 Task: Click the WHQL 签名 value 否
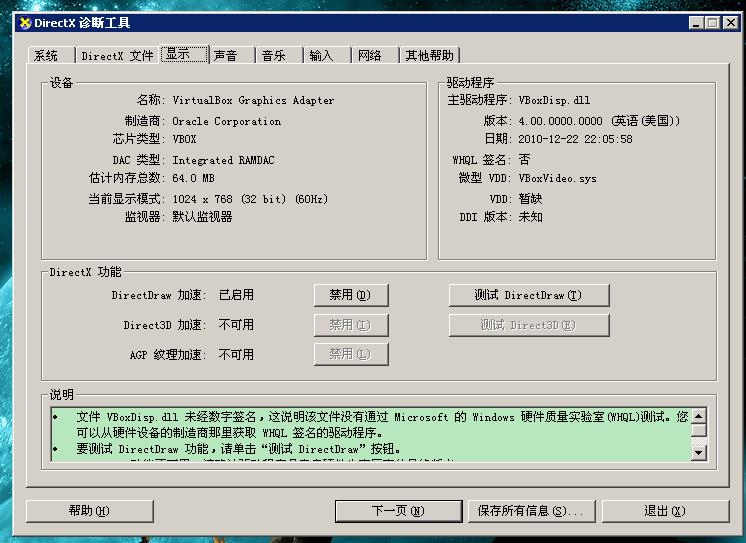(x=524, y=159)
